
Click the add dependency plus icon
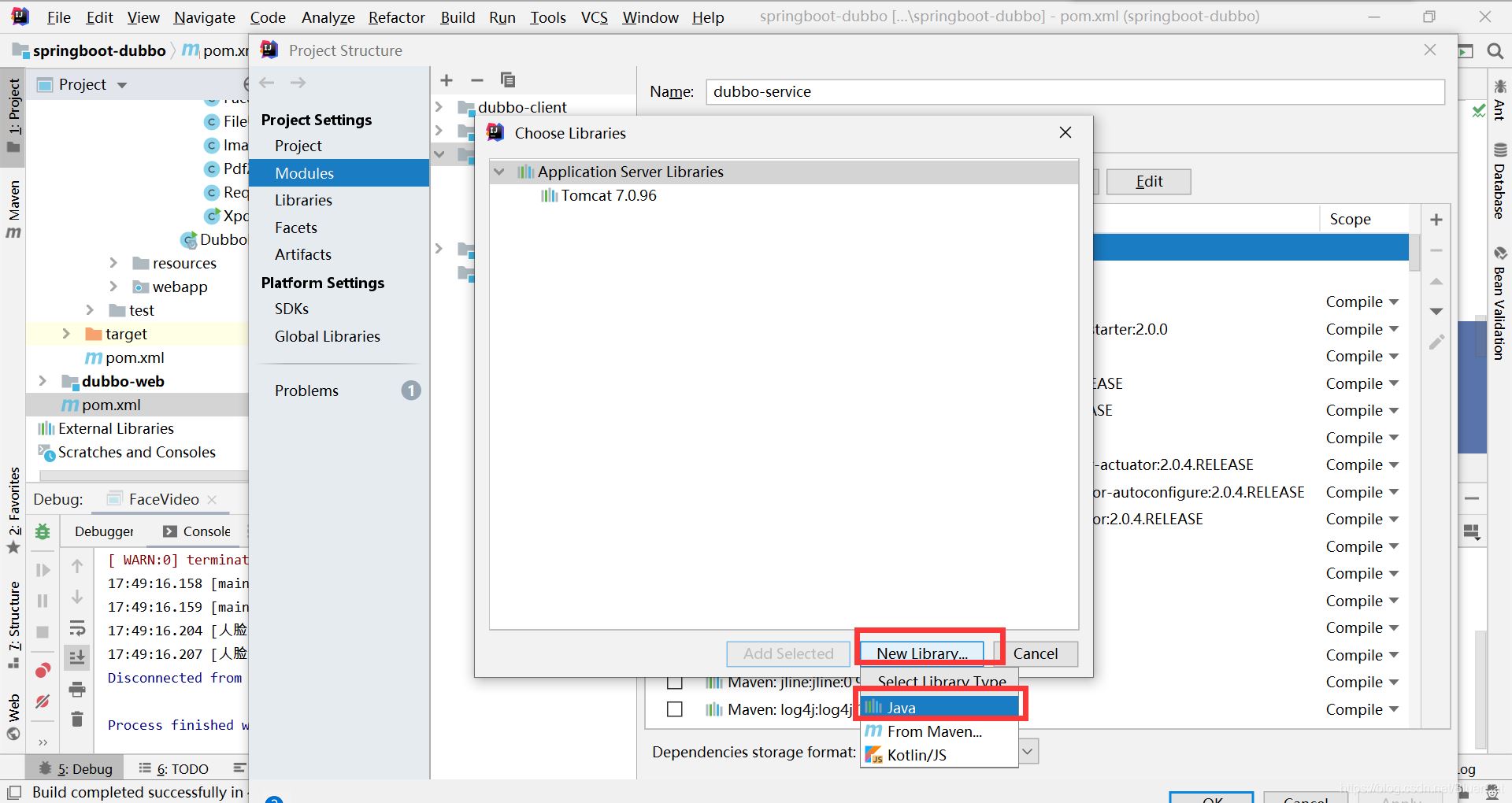(x=1436, y=220)
